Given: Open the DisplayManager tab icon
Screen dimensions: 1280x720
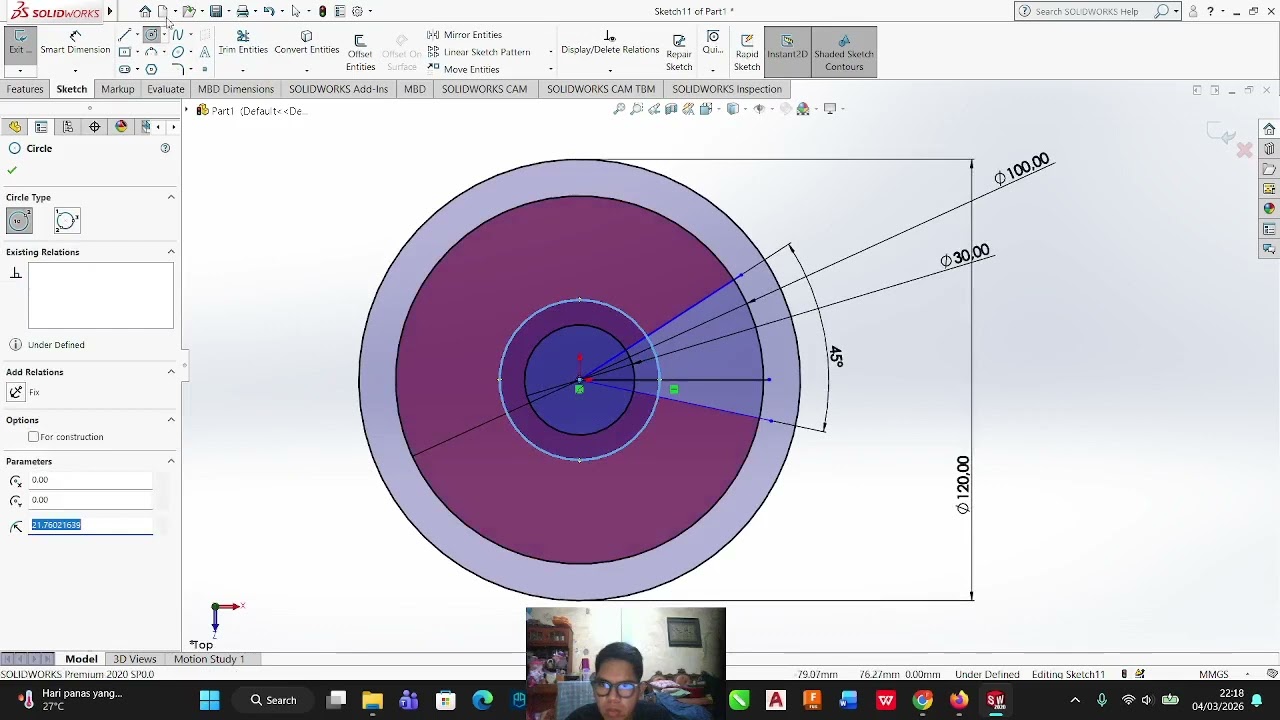Looking at the screenshot, I should pos(121,127).
